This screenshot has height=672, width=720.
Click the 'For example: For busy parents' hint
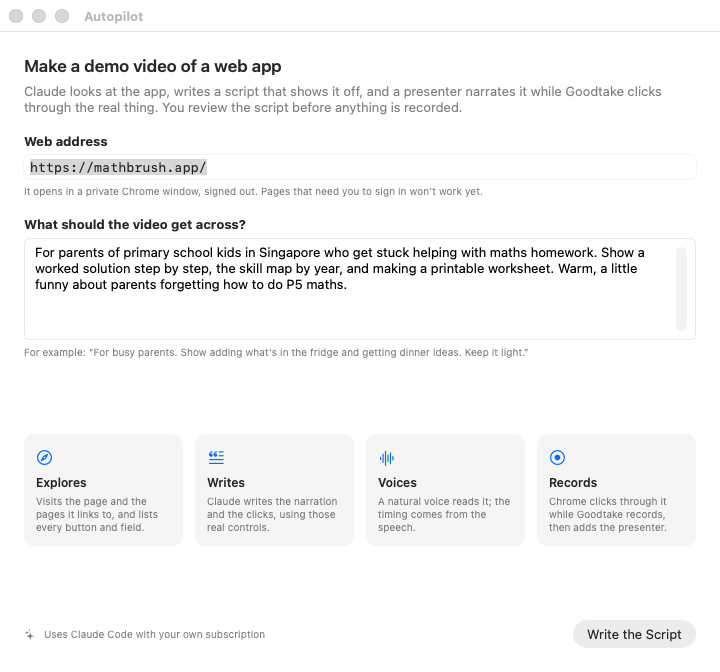(276, 352)
